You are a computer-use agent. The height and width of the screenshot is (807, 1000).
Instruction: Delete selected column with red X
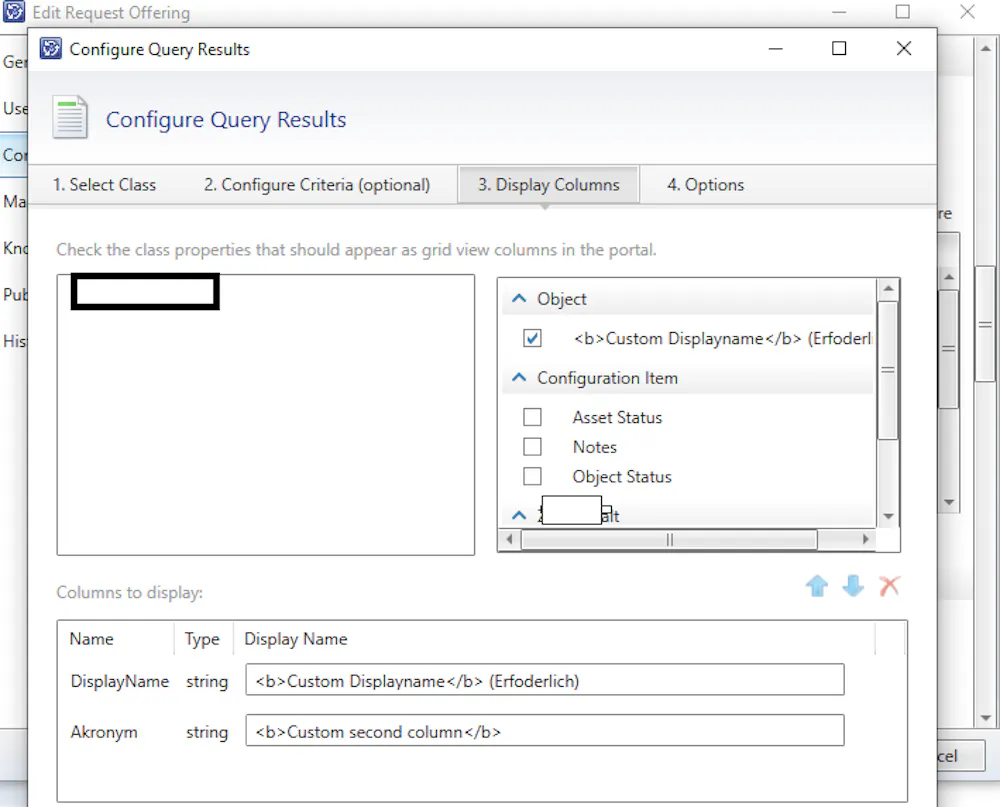click(889, 585)
